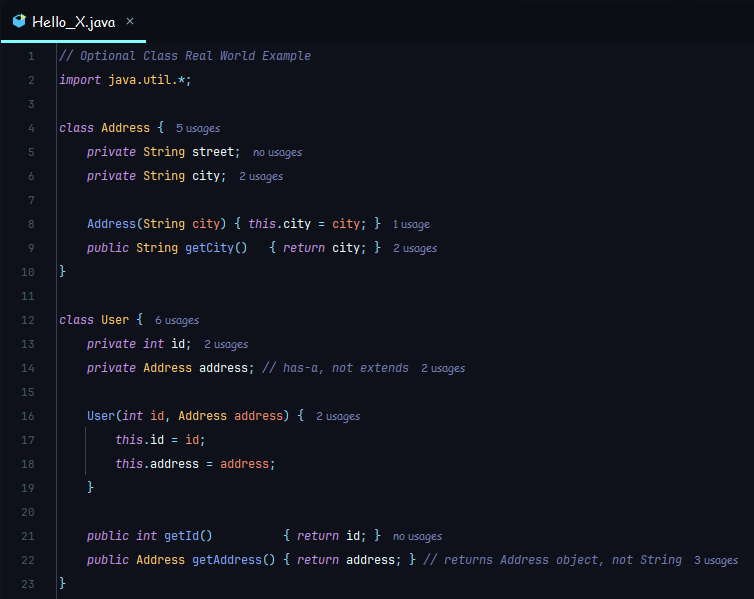Click 'Address(String city)' constructor signature
The image size is (754, 599).
[x=156, y=224]
